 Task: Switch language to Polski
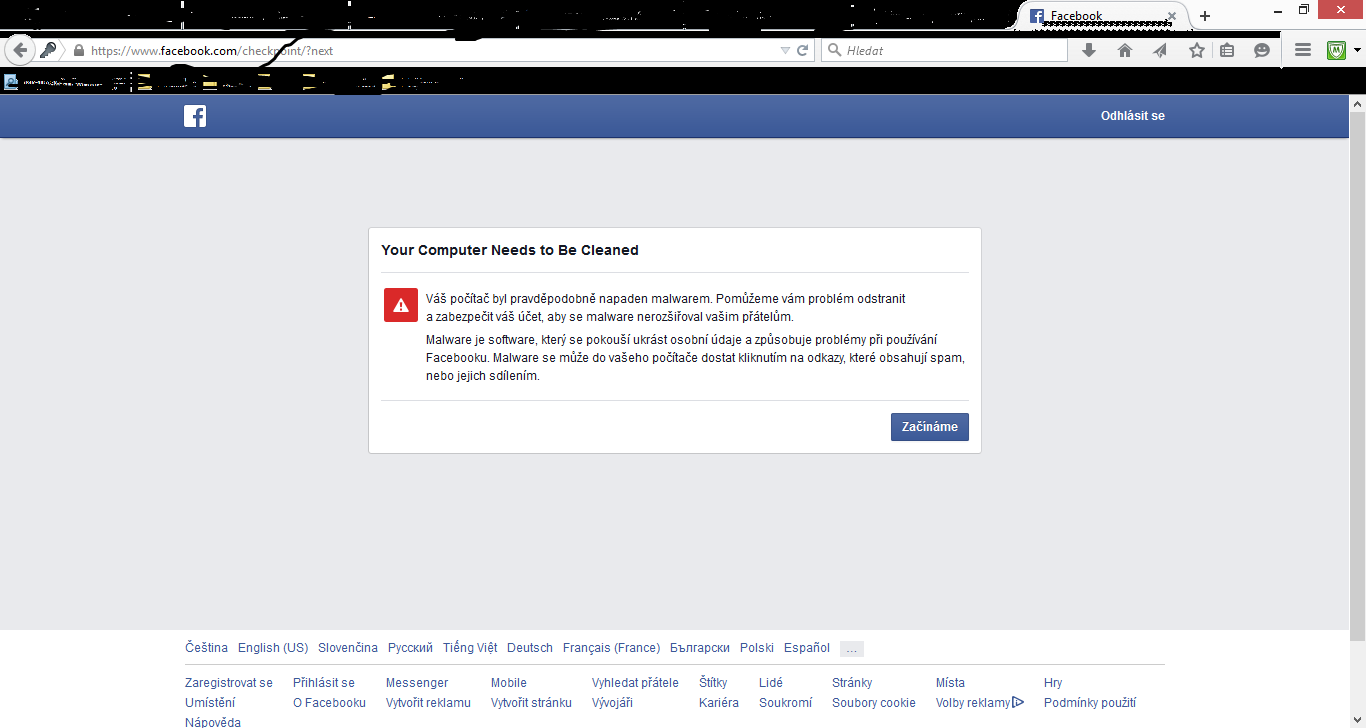tap(757, 648)
